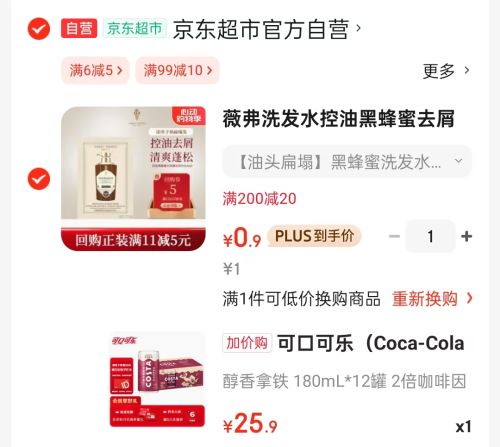
Task: Expand 更多 promotions
Action: point(446,71)
